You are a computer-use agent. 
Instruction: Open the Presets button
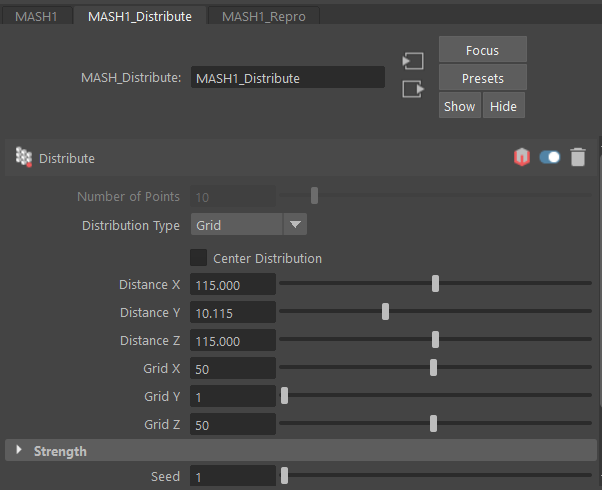[x=482, y=78]
